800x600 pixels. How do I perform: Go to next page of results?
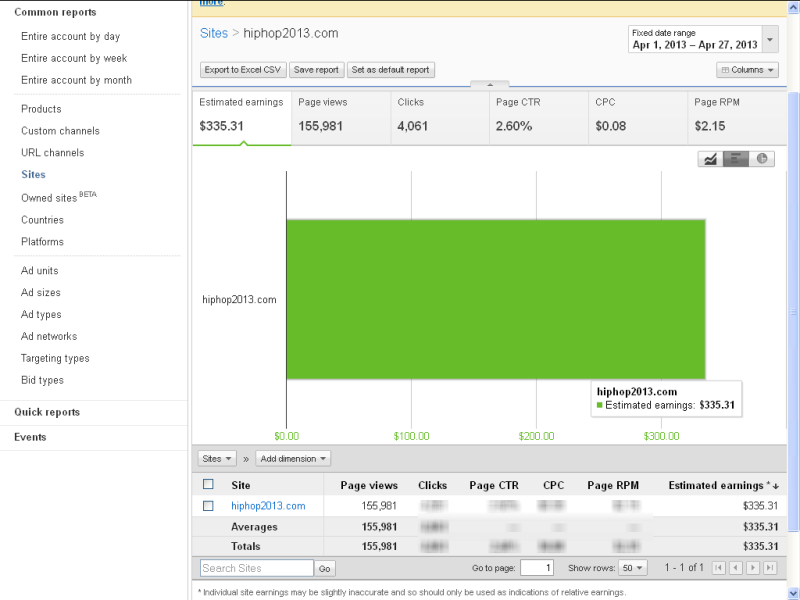click(753, 567)
